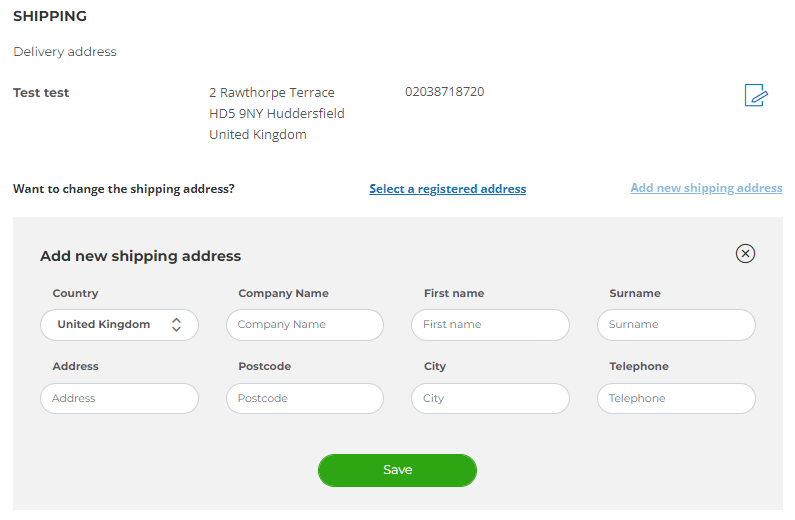The width and height of the screenshot is (795, 520).
Task: Focus the Company Name input field
Action: [305, 325]
